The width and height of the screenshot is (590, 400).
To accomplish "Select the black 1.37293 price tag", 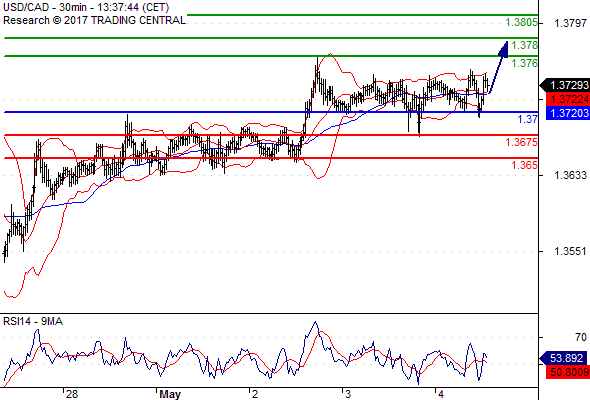I will click(565, 85).
